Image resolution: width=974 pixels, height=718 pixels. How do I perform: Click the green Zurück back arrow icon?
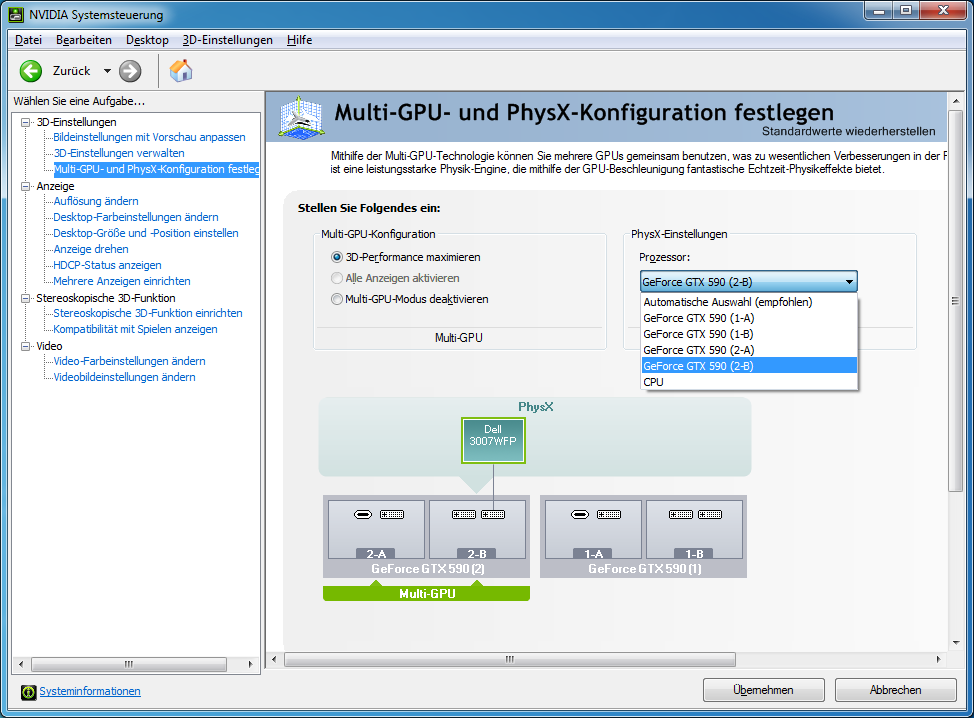coord(30,71)
